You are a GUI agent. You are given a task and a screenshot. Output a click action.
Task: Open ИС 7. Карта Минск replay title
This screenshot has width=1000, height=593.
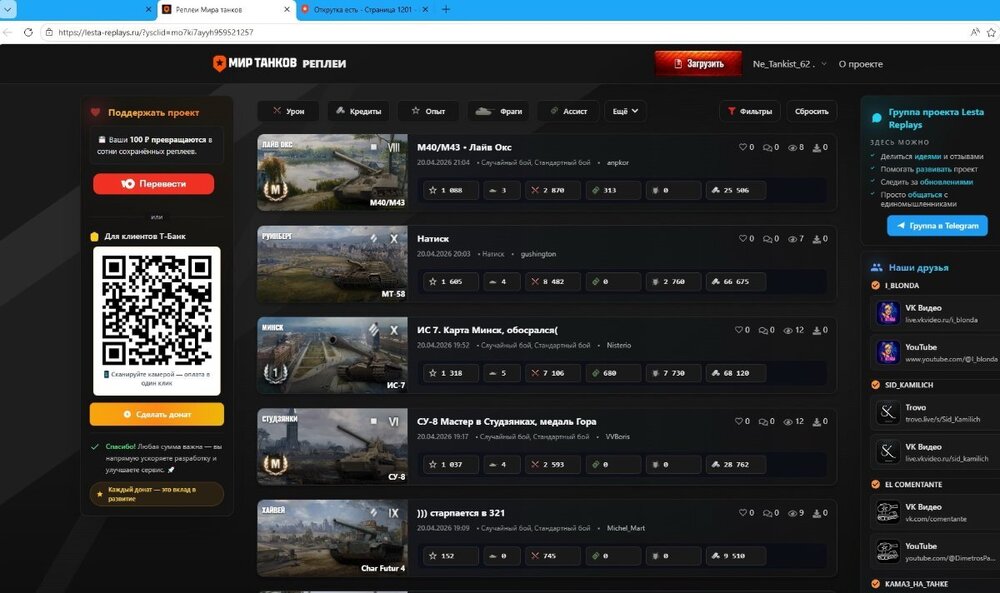(487, 330)
